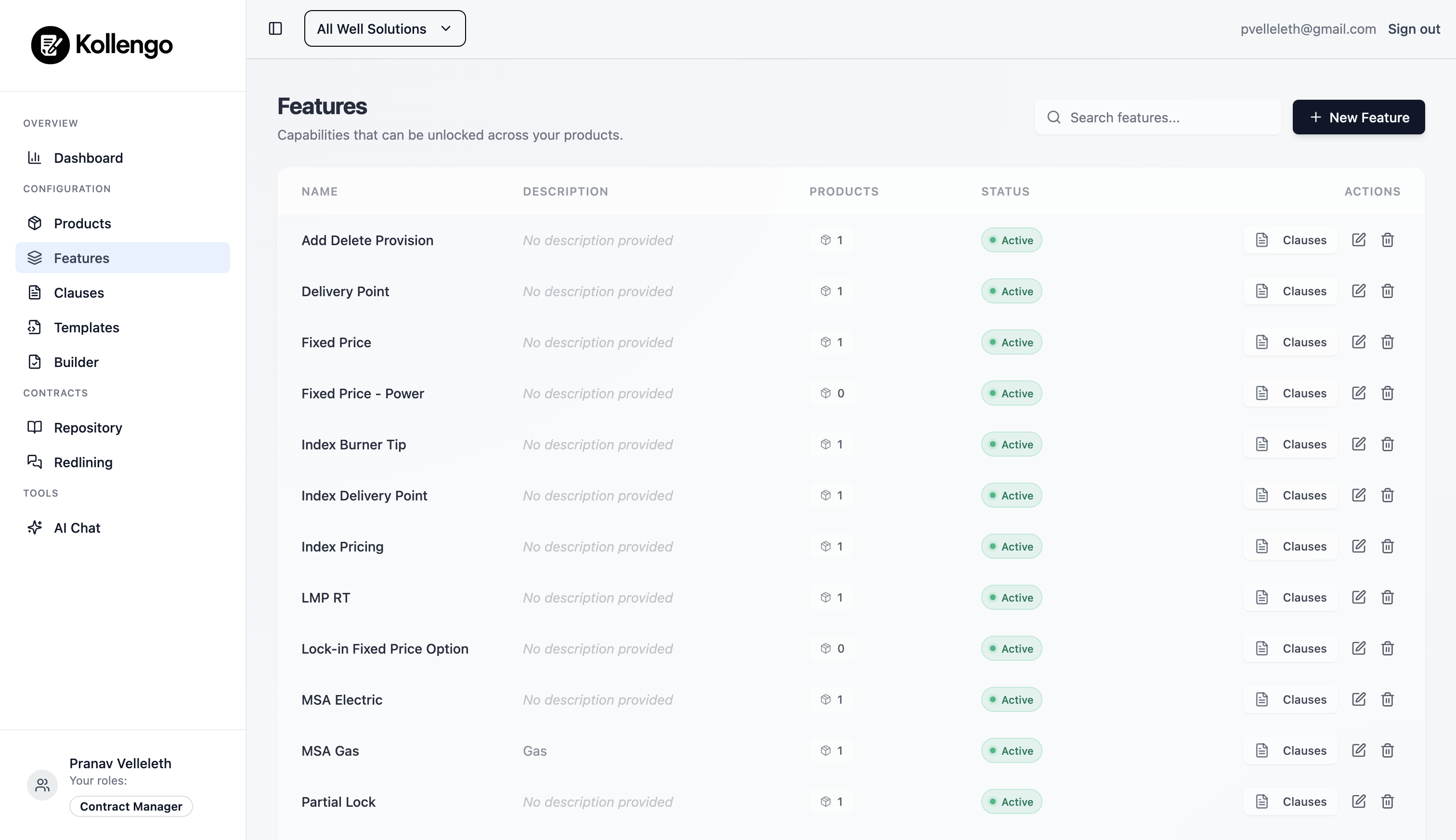Image resolution: width=1456 pixels, height=840 pixels.
Task: Delete the Delivery Point feature
Action: coord(1387,291)
